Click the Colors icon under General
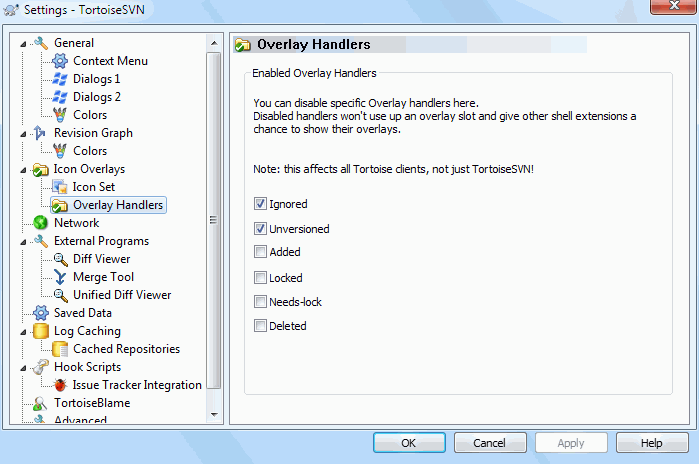 [60, 115]
